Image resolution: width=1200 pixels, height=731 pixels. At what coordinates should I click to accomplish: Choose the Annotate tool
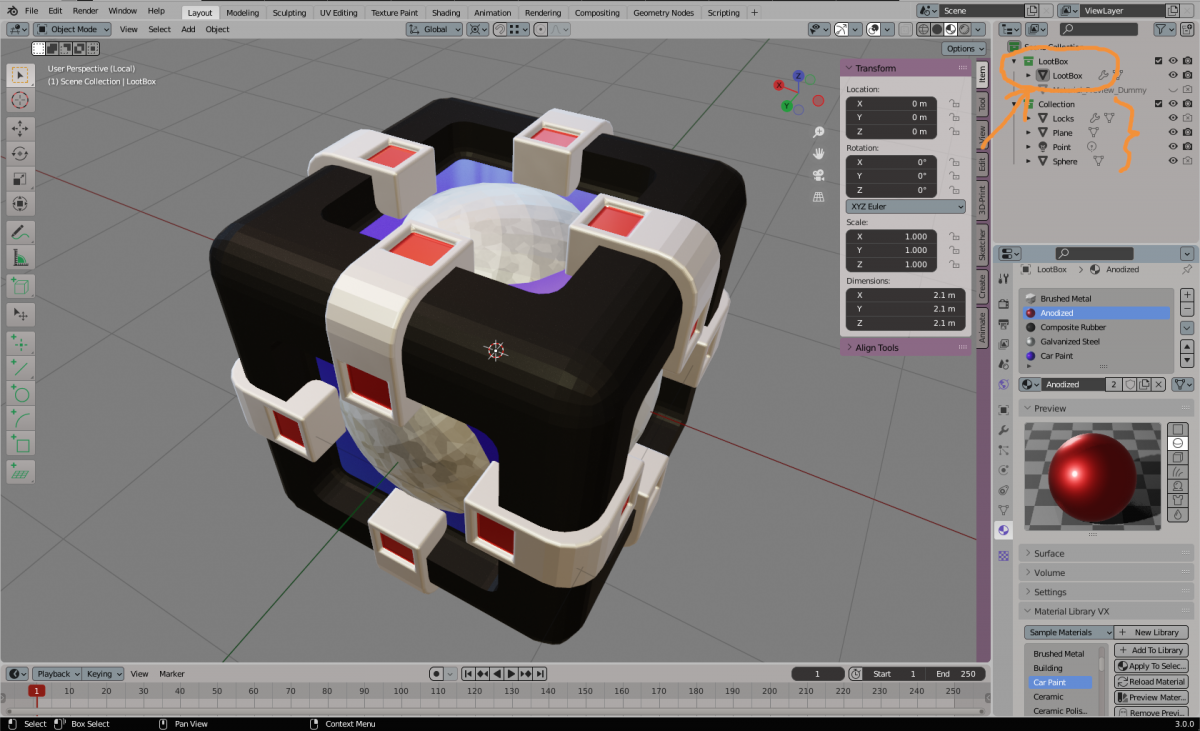click(x=20, y=232)
